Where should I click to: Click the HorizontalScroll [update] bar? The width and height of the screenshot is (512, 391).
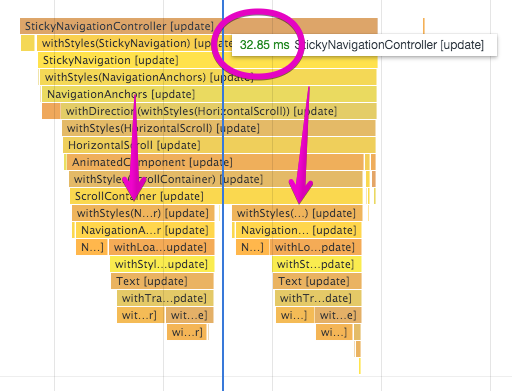point(219,145)
